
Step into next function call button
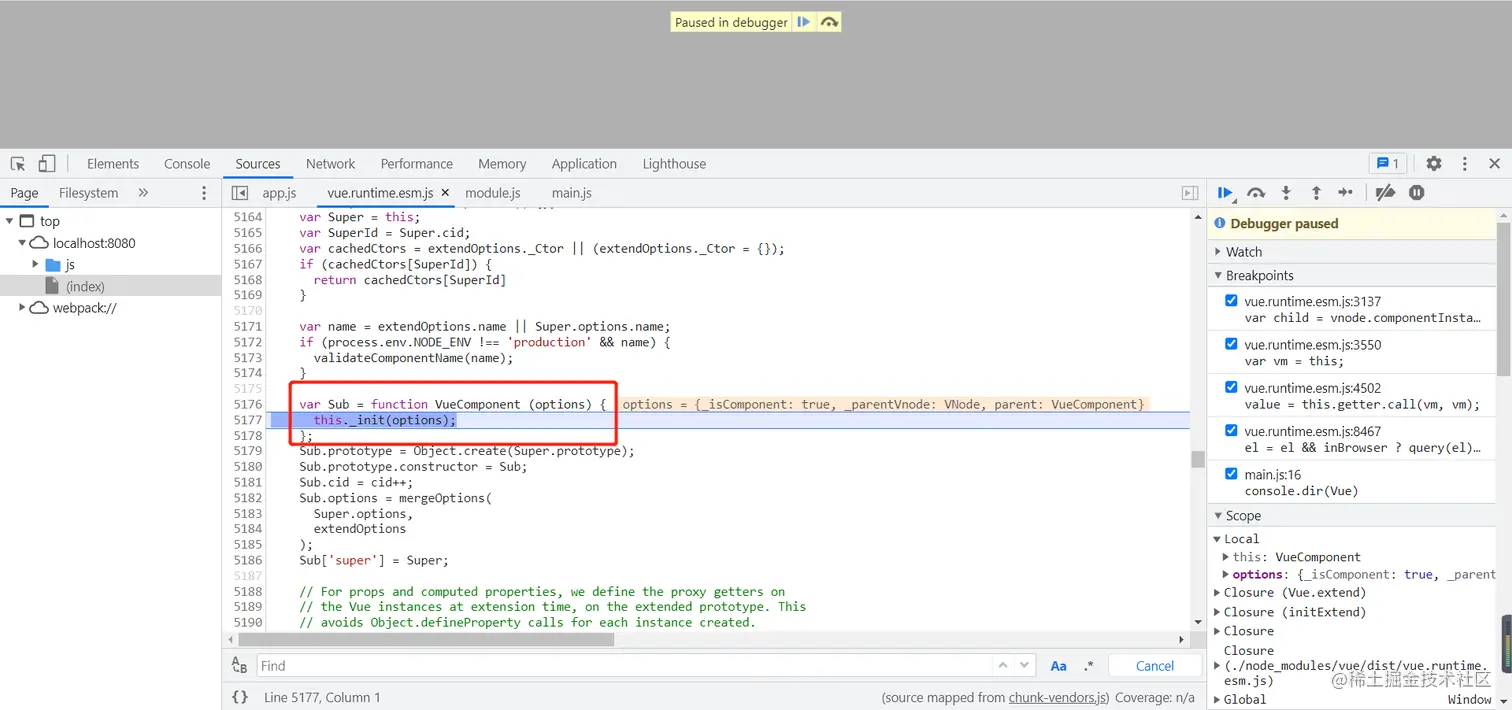tap(1286, 193)
